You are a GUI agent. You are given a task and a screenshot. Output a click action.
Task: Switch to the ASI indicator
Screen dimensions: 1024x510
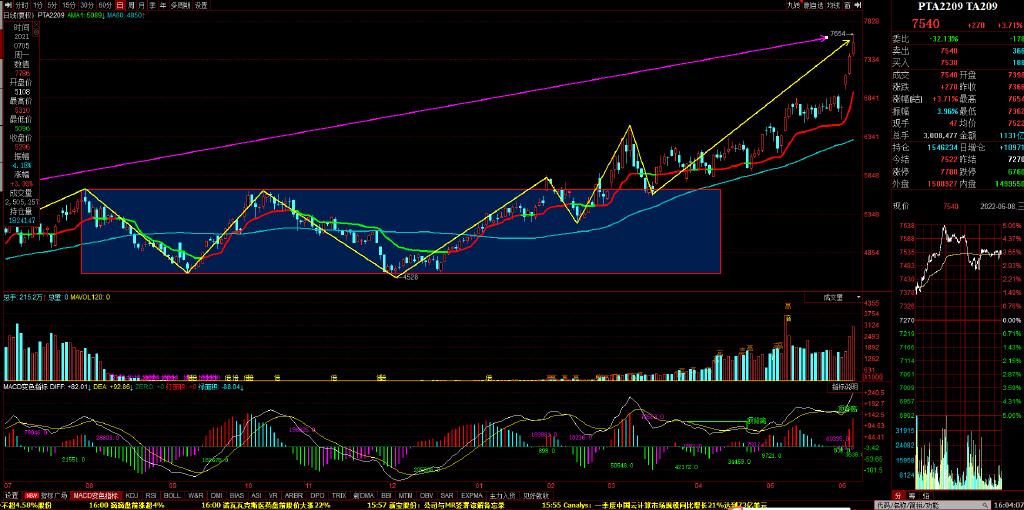256,496
